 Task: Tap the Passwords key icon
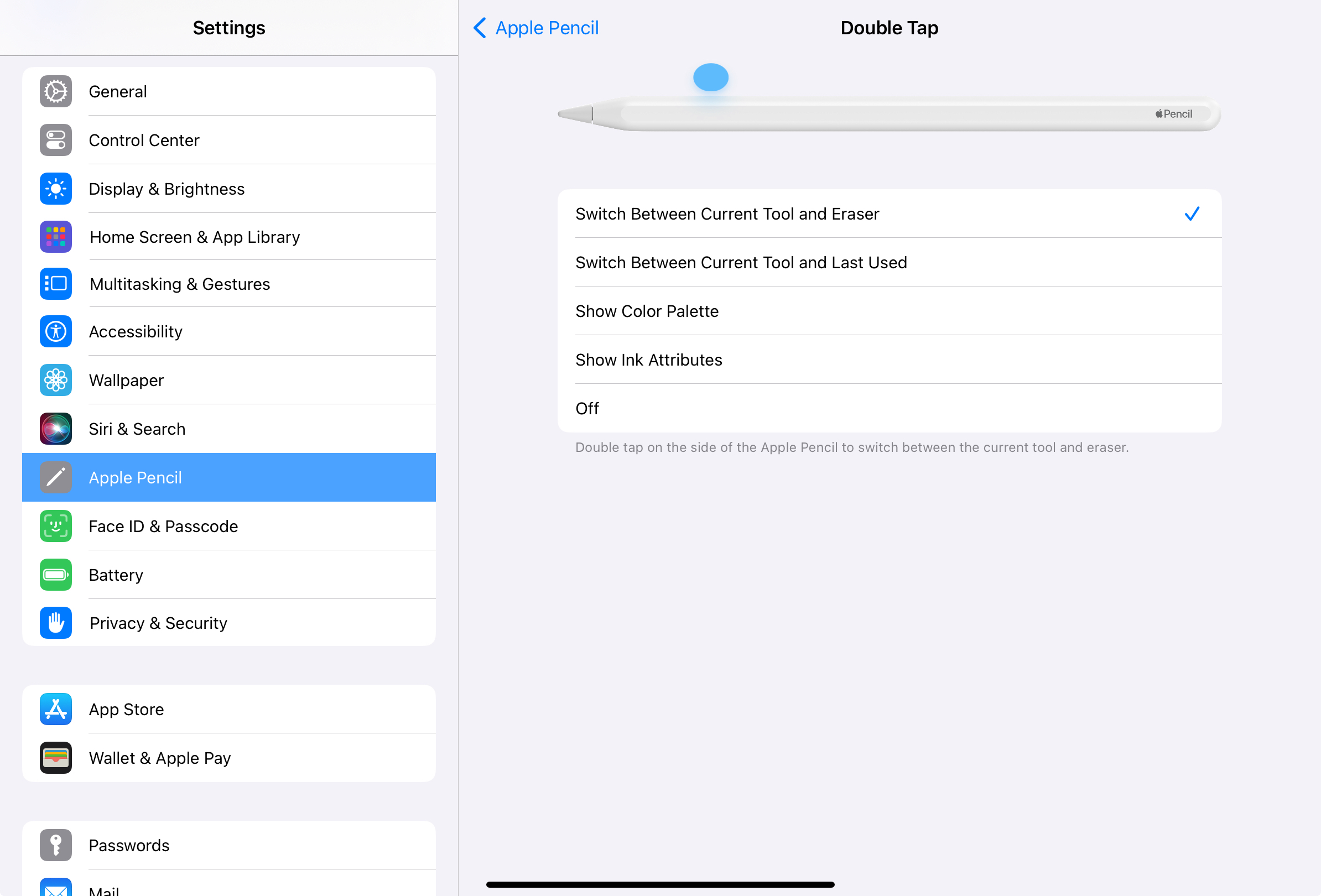click(x=56, y=846)
